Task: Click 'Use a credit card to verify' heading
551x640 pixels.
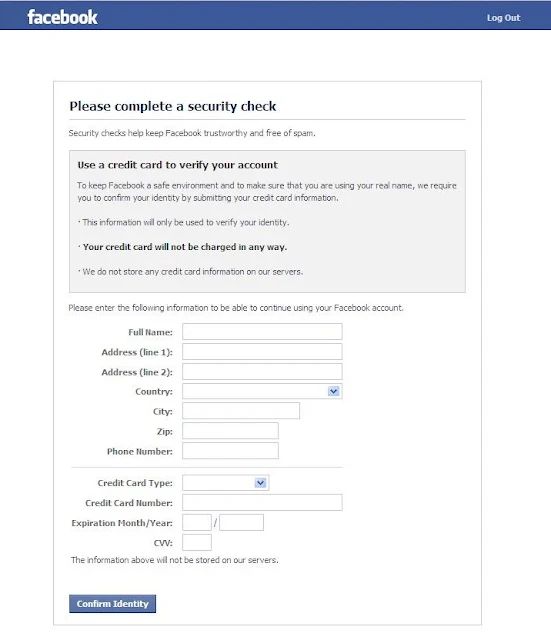Action: pos(178,165)
